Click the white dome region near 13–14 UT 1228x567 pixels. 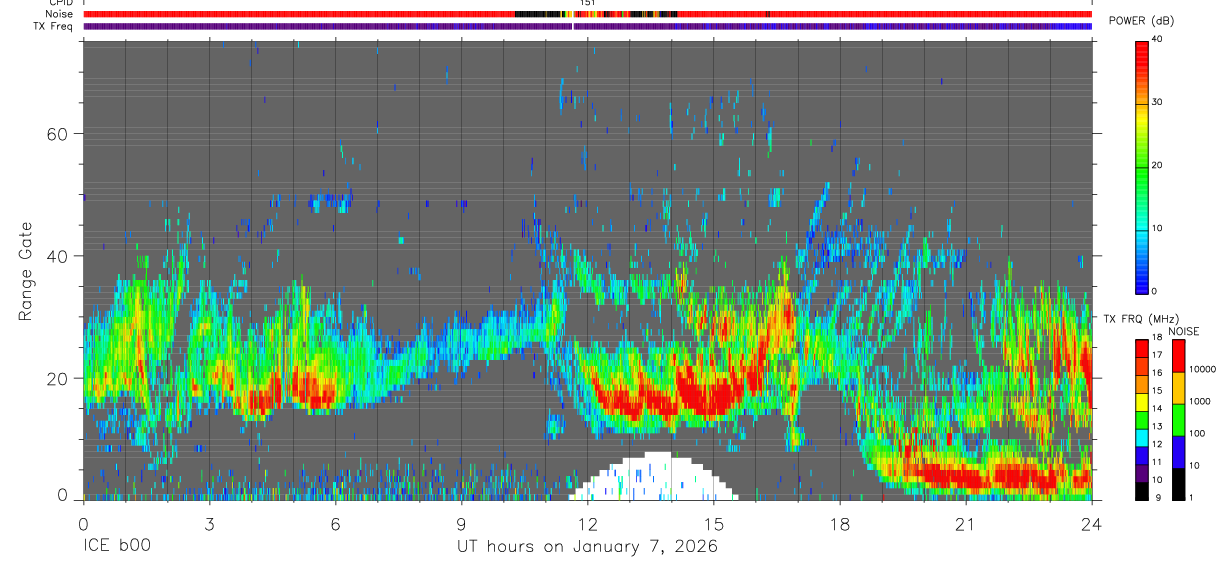pos(655,478)
